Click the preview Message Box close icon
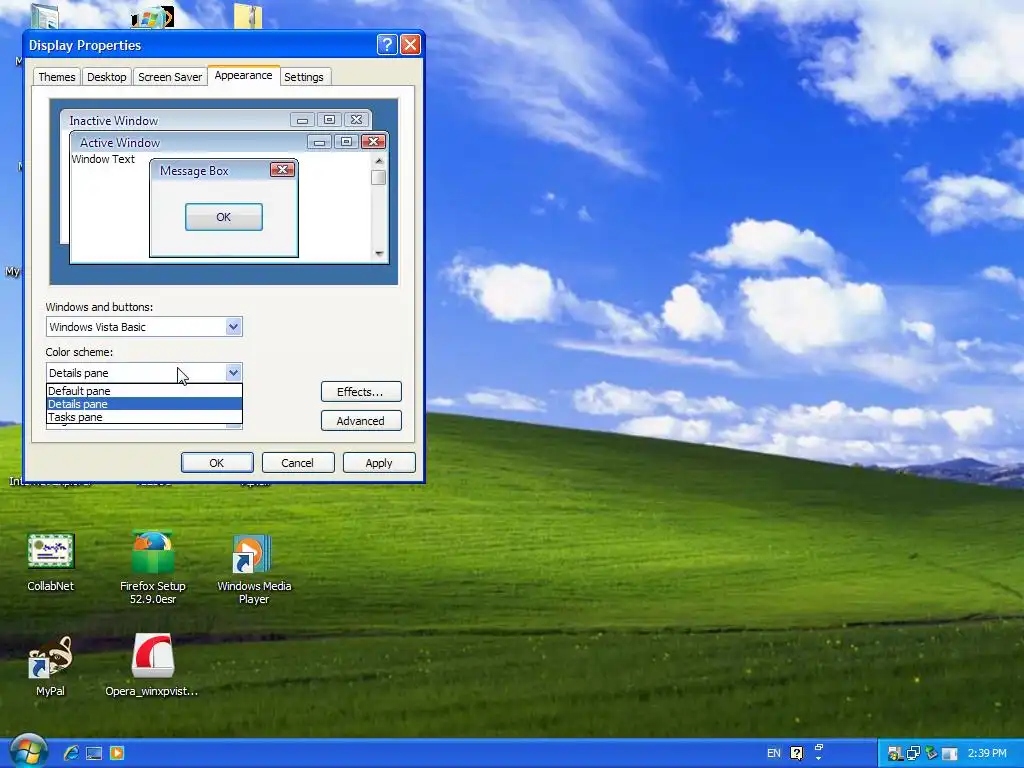Image resolution: width=1024 pixels, height=768 pixels. click(x=282, y=170)
